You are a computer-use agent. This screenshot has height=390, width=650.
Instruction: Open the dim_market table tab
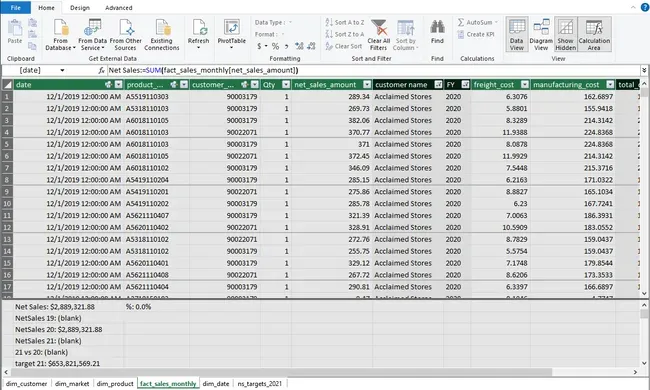pos(72,384)
